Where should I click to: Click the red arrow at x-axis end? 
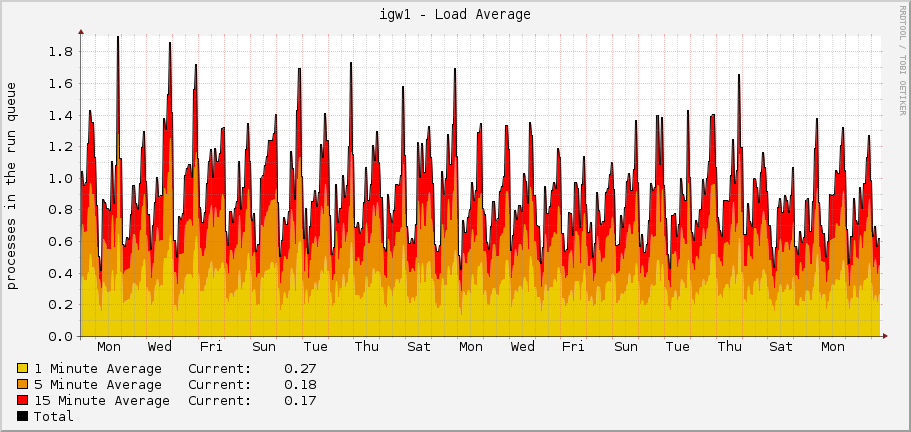click(x=885, y=336)
